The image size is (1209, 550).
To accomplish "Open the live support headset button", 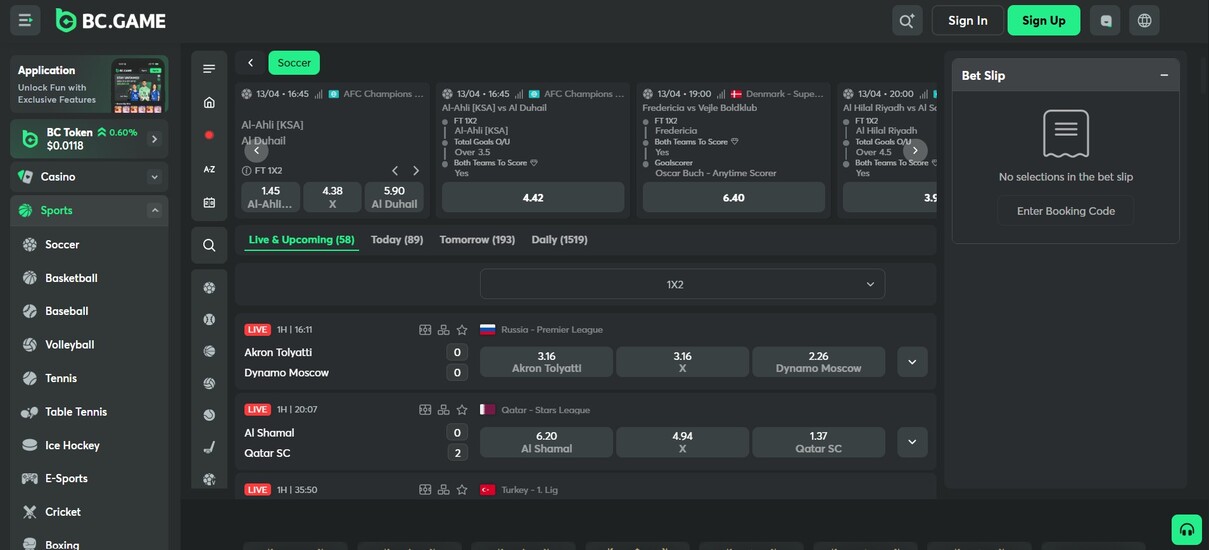I will tap(1186, 529).
